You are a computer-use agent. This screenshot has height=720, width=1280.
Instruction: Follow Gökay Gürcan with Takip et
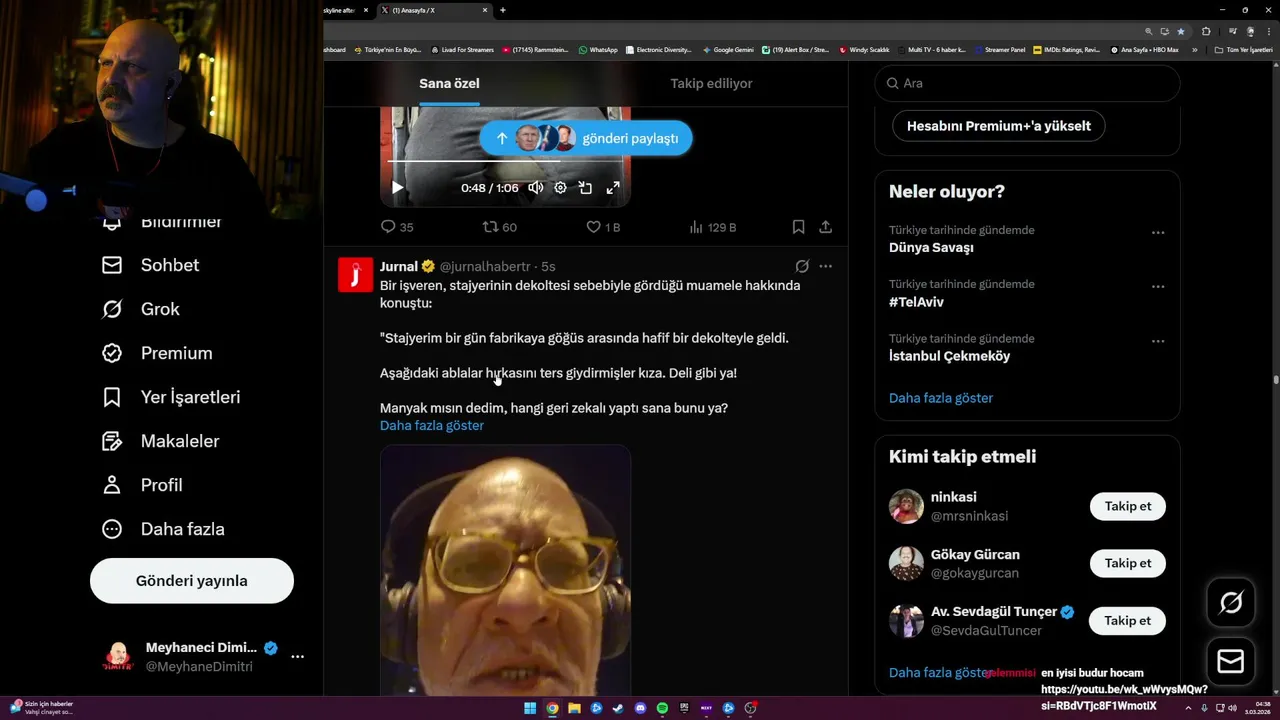[1128, 563]
